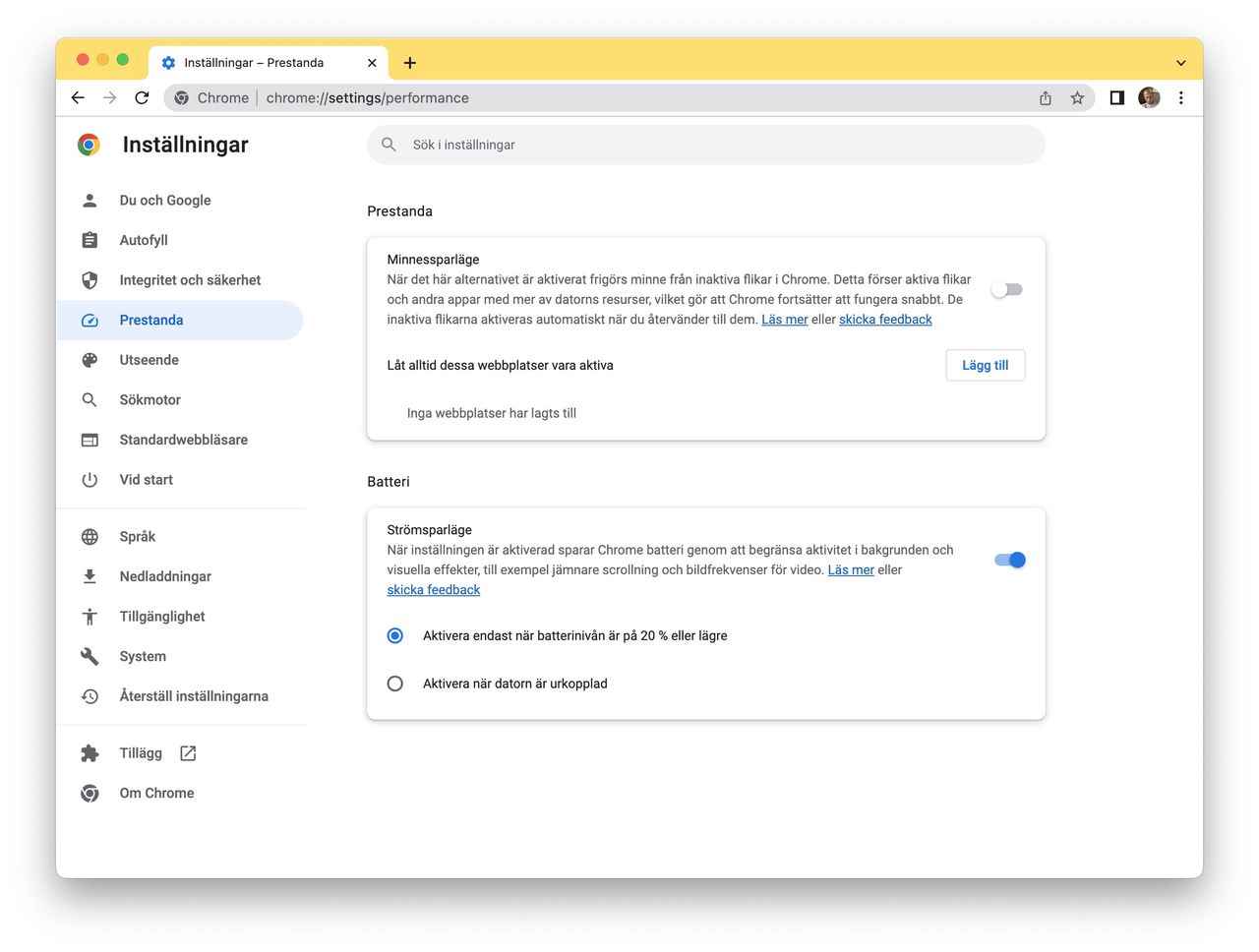Image resolution: width=1259 pixels, height=952 pixels.
Task: Open the 'skicka feedback' link under Strömsparläge
Action: (x=433, y=589)
